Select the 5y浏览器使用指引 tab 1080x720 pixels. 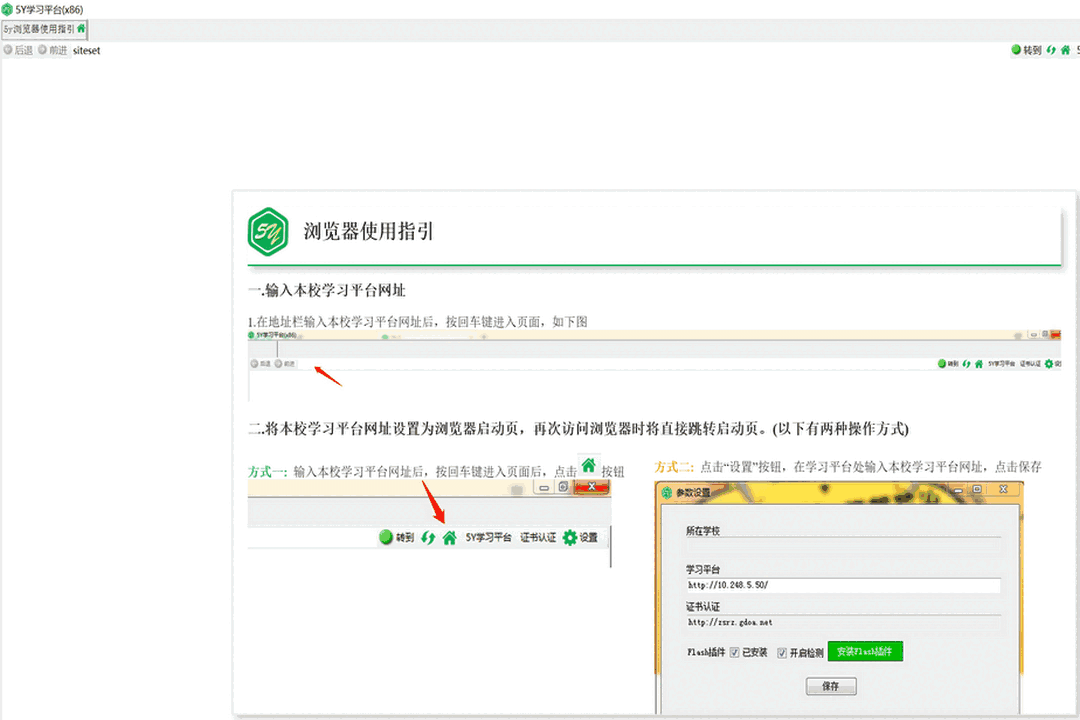point(40,29)
